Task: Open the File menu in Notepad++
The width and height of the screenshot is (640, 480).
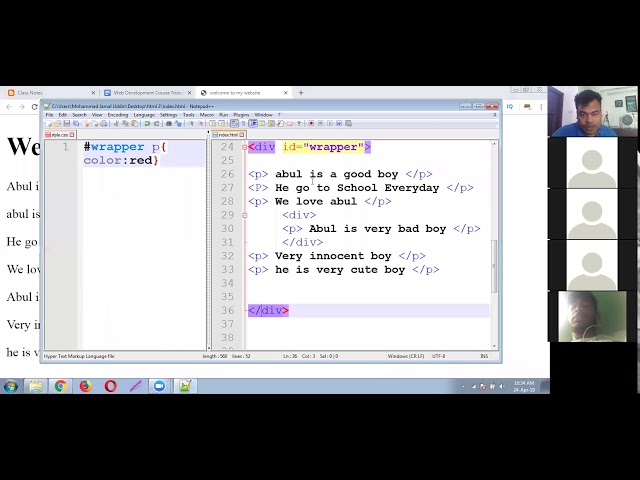Action: pos(49,115)
